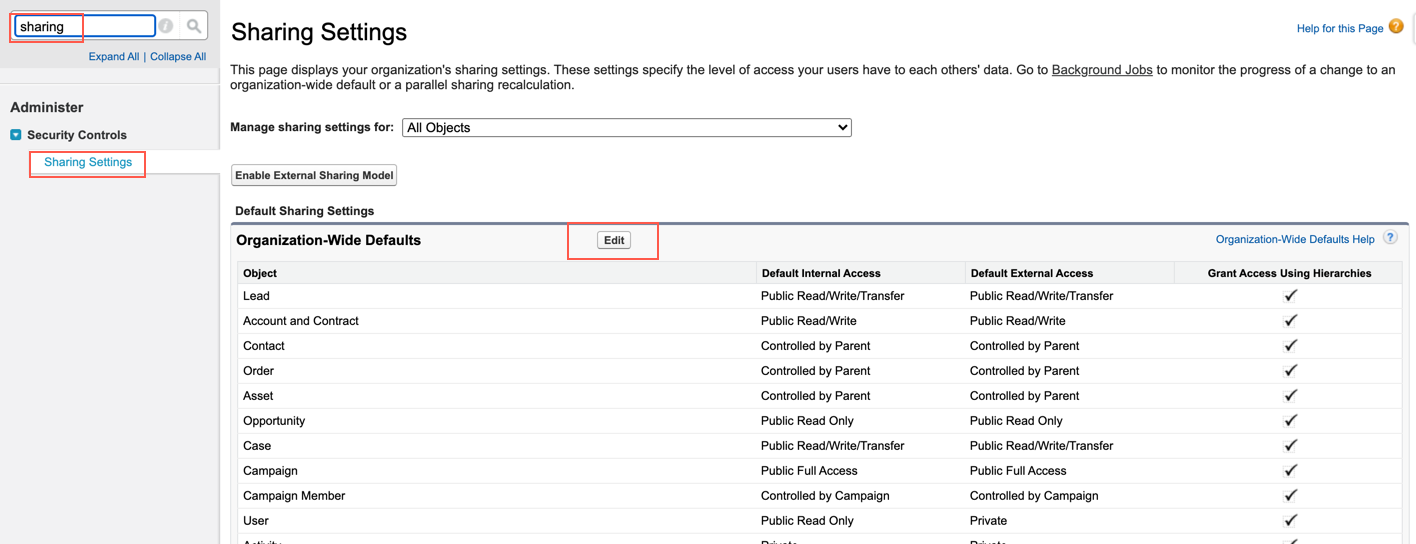Image resolution: width=1416 pixels, height=544 pixels.
Task: Toggle Campaign hierarchy access checkmark
Action: 1290,471
